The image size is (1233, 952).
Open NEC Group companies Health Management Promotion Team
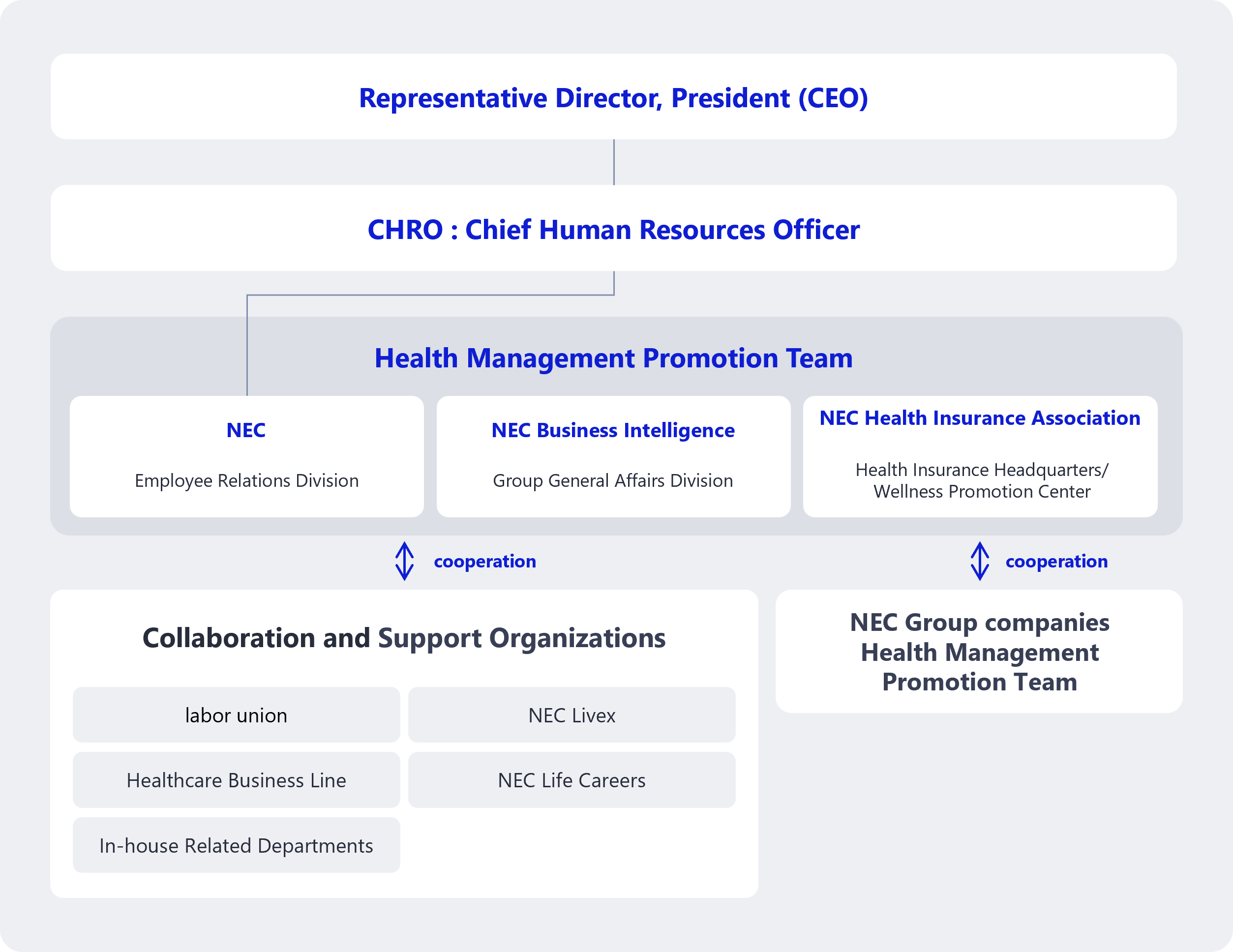[979, 652]
